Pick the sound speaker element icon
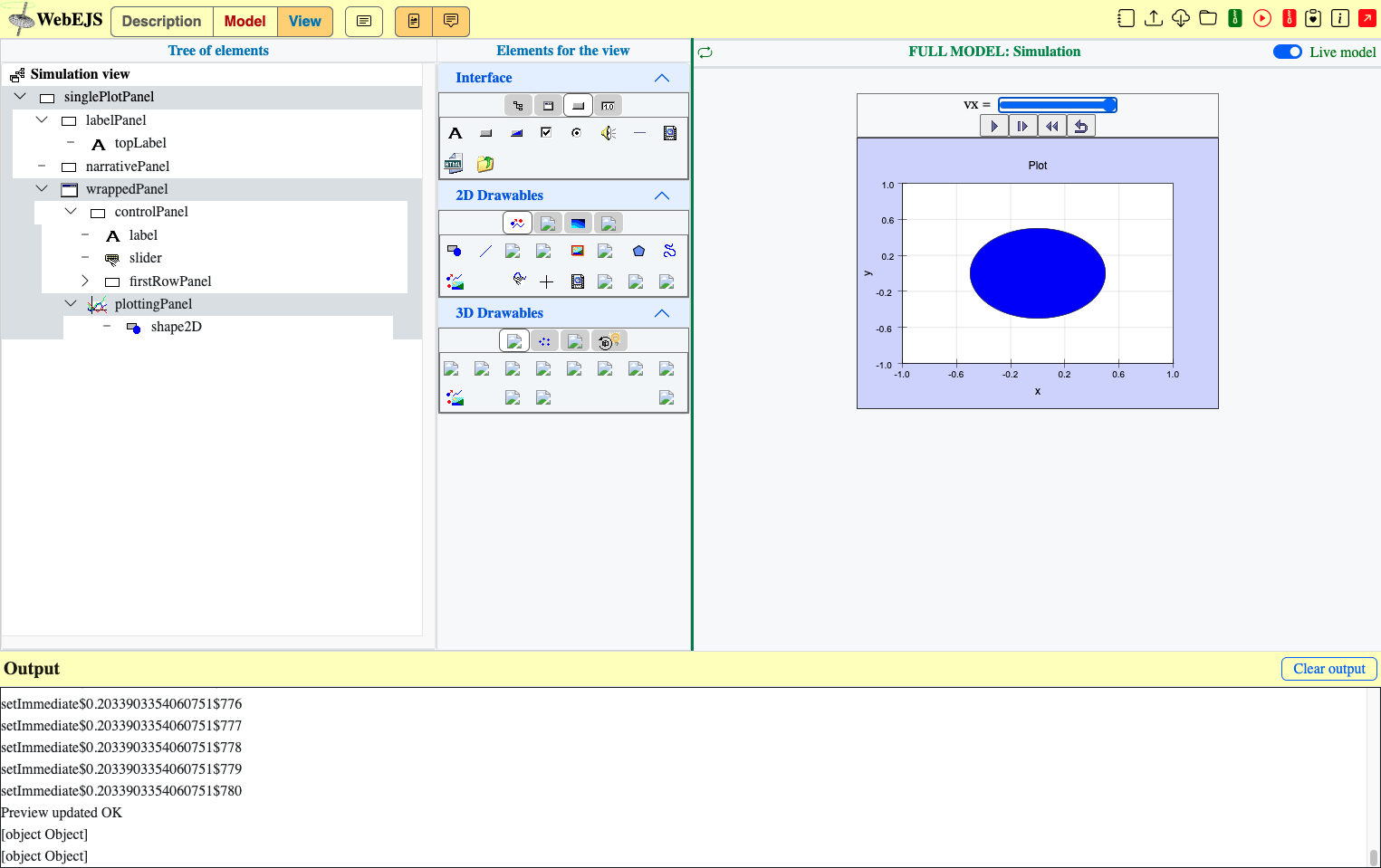The image size is (1381, 868). tap(608, 133)
